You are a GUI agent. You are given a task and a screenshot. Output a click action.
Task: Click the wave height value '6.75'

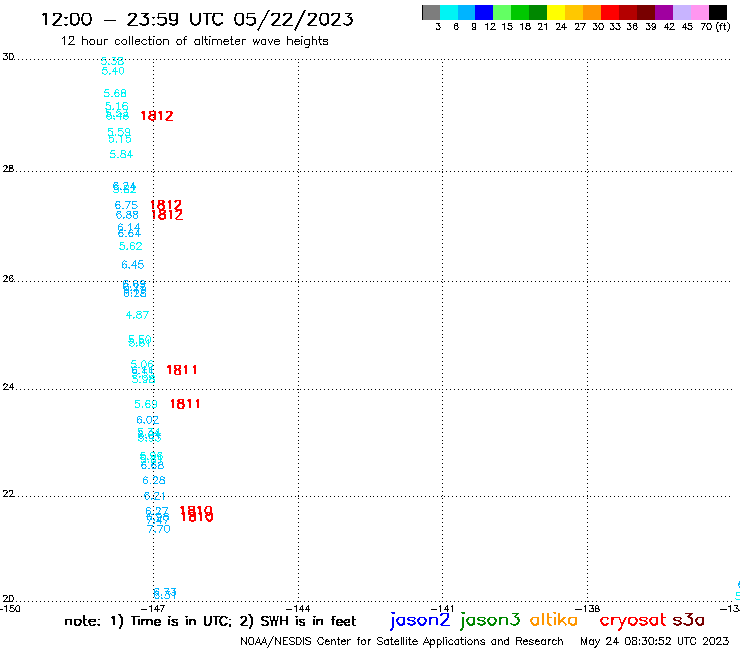[x=126, y=205]
